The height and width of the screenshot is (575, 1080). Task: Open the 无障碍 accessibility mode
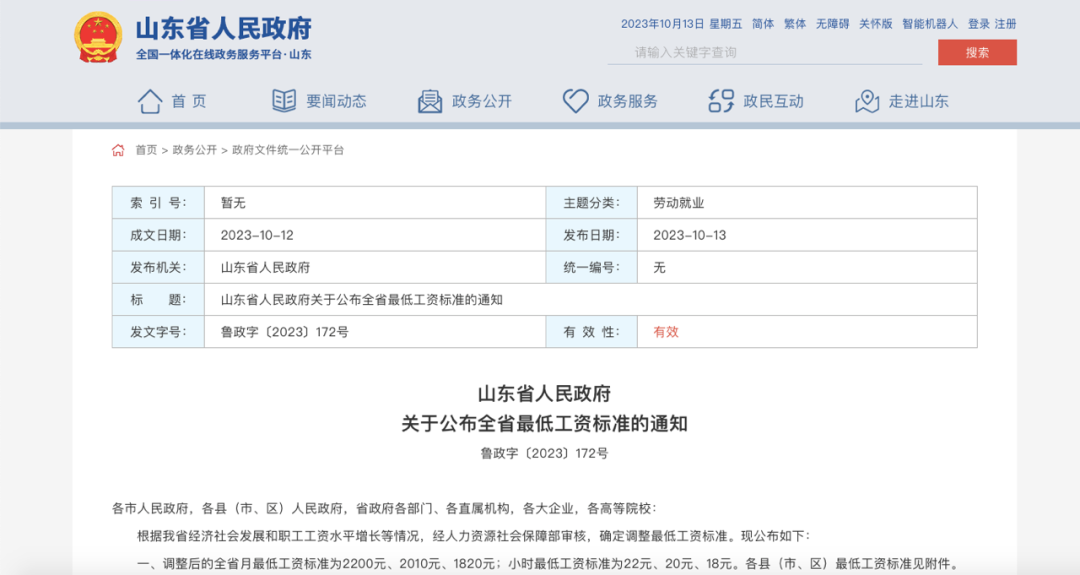click(x=832, y=24)
